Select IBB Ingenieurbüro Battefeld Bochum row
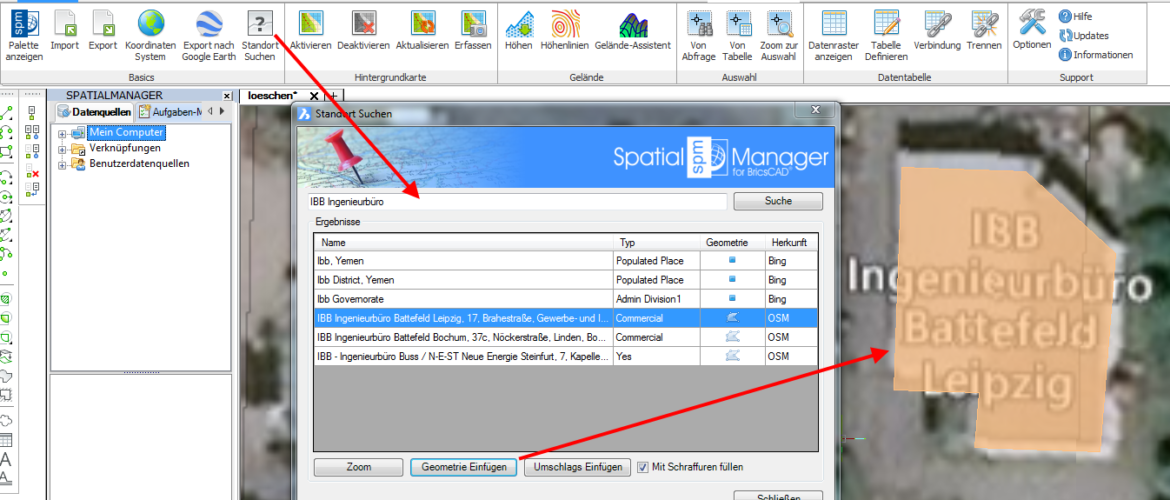 566,337
